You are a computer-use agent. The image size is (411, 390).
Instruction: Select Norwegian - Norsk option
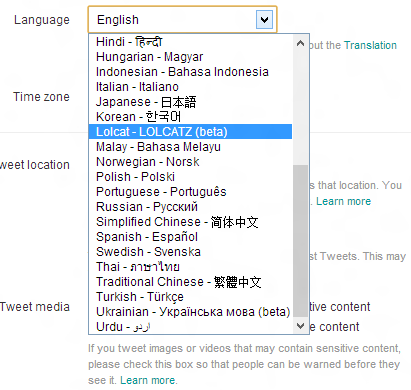point(190,162)
